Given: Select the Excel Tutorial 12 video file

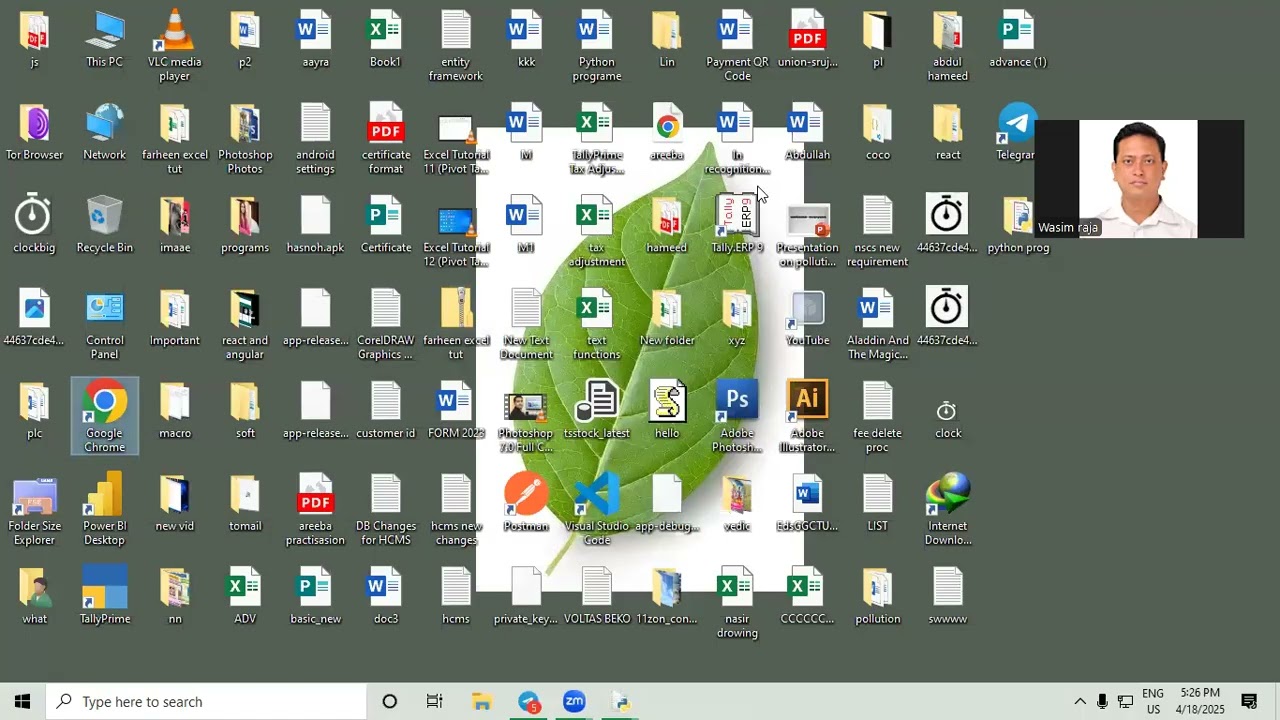Looking at the screenshot, I should [x=456, y=238].
